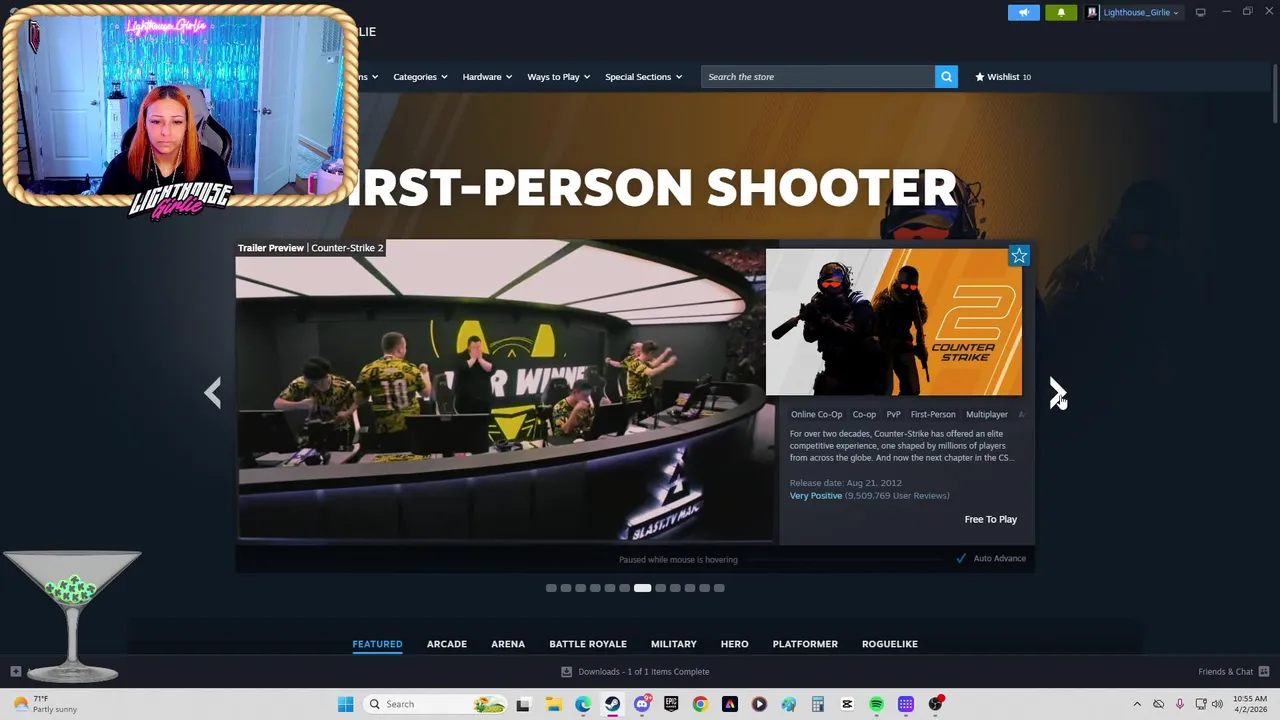Open Calculator from the taskbar
The height and width of the screenshot is (720, 1280).
click(x=817, y=704)
